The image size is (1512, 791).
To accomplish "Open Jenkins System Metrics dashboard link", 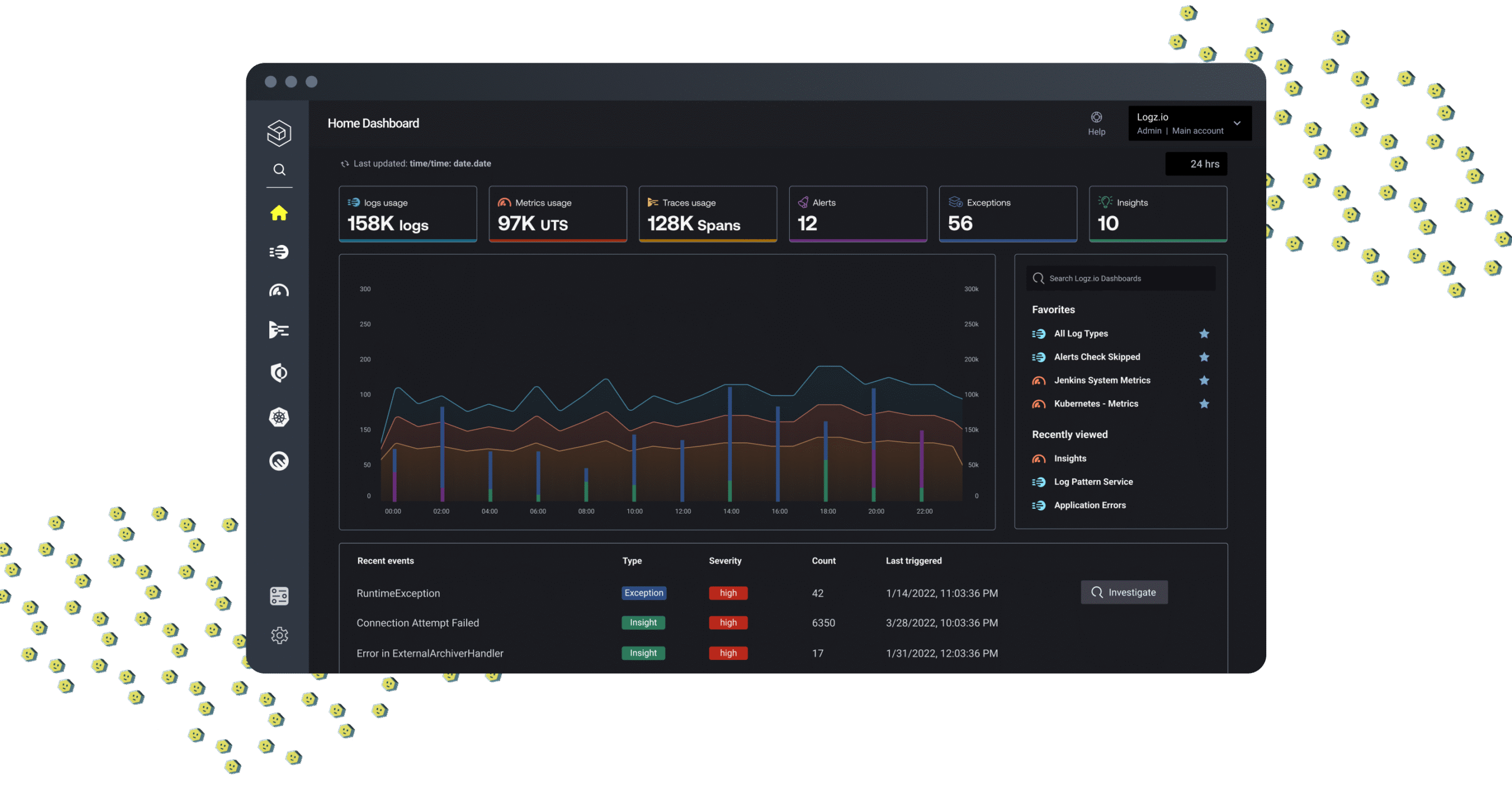I will [x=1102, y=381].
